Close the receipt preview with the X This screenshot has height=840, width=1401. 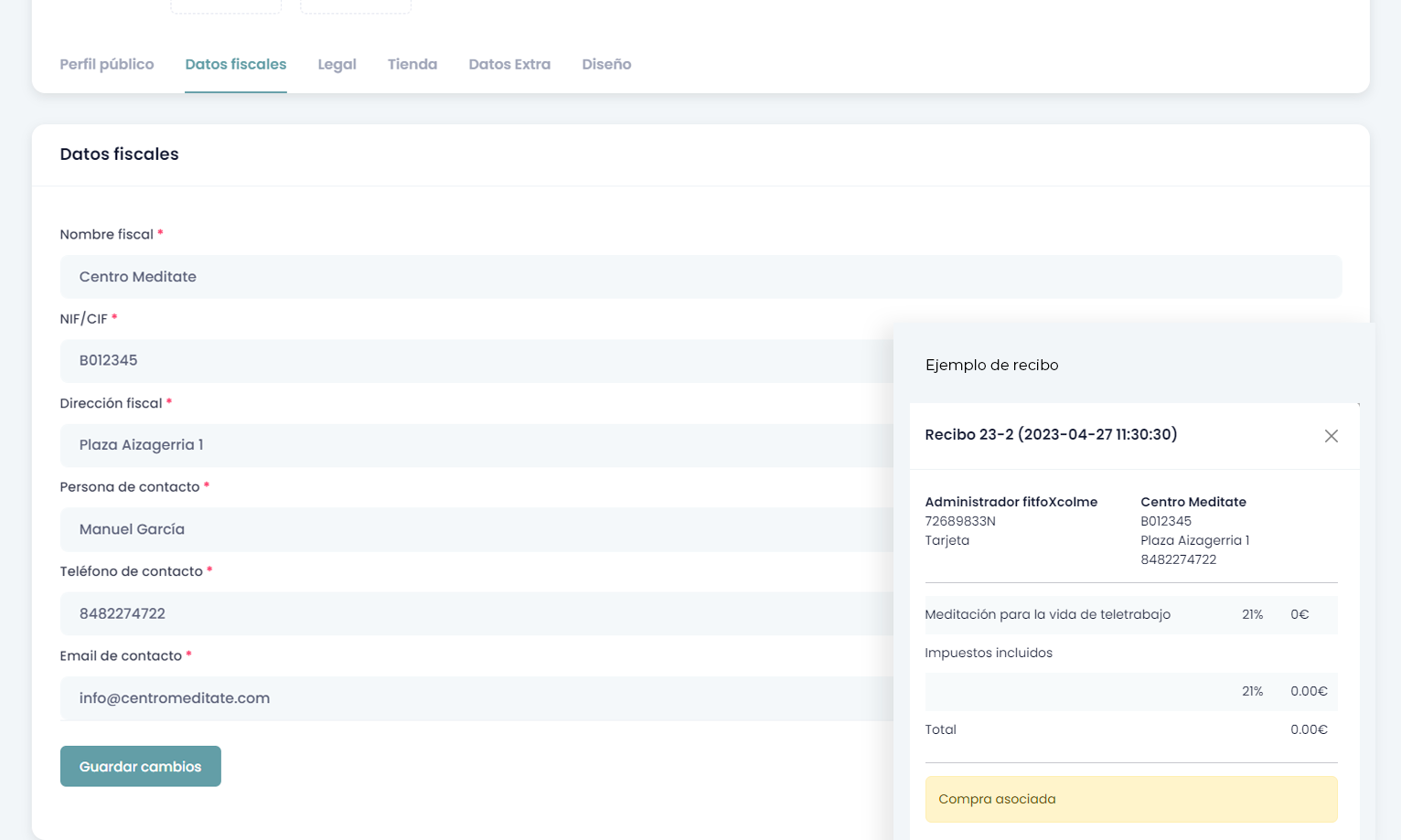click(1331, 436)
